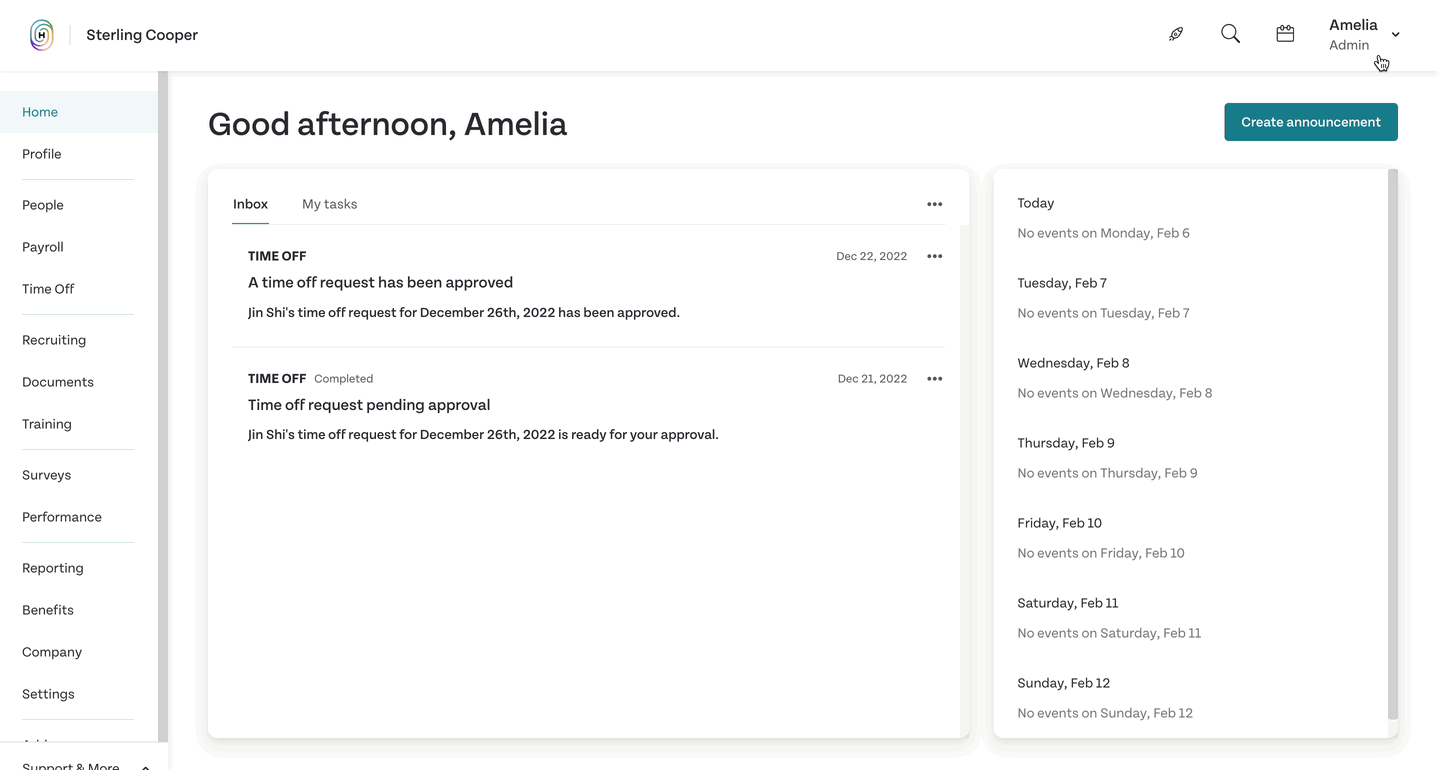Open options for approved time off message
1438x770 pixels.
tap(934, 256)
